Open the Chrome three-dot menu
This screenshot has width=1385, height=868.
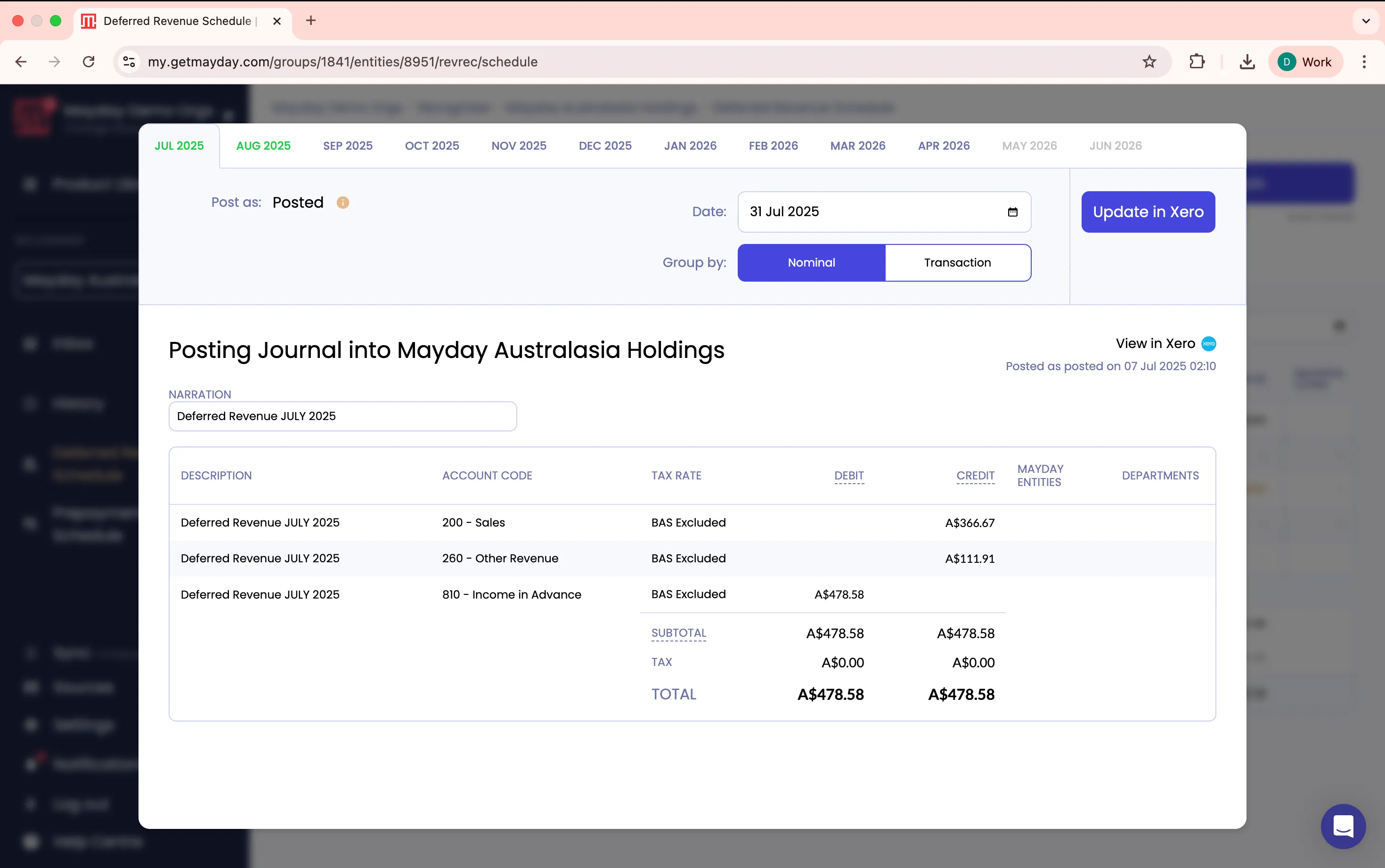click(1364, 62)
